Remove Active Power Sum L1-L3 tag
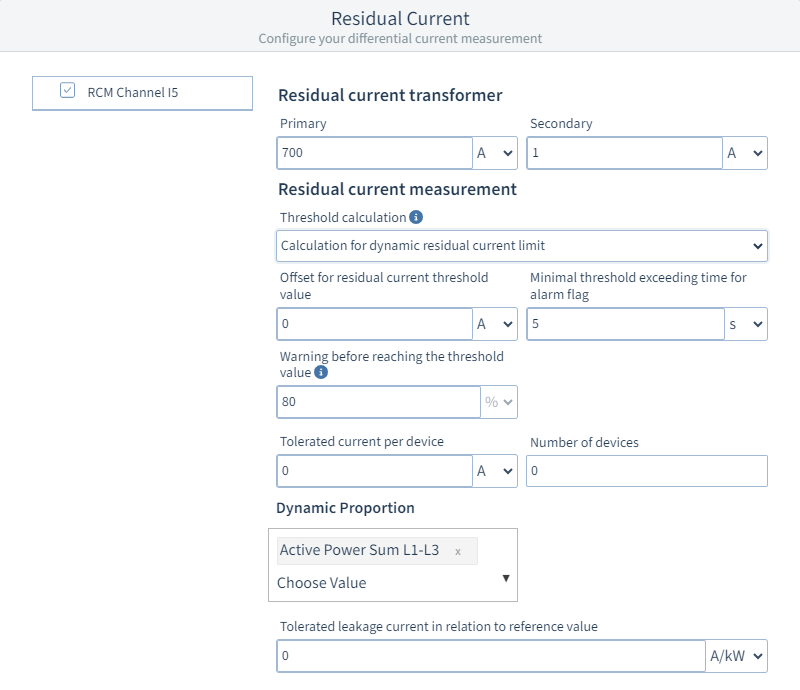The height and width of the screenshot is (690, 800). coord(458,551)
